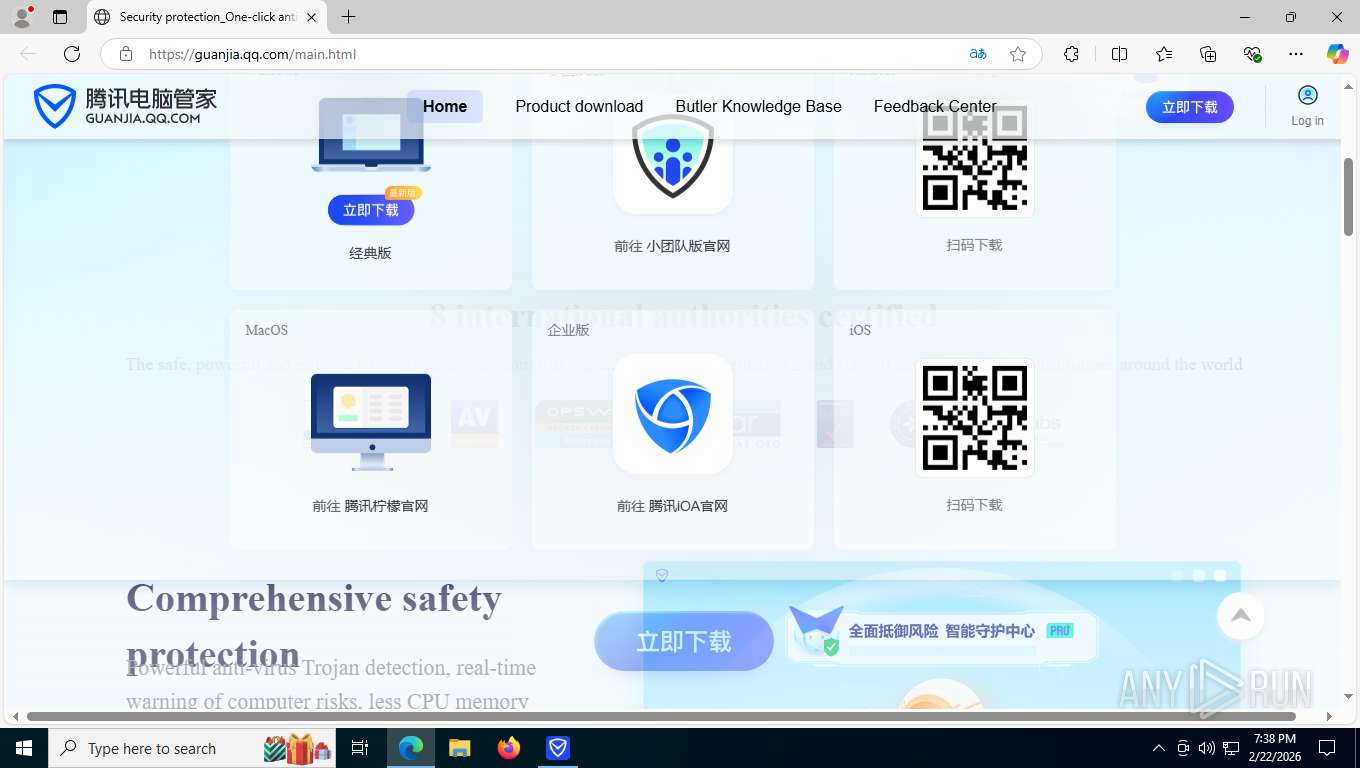Click the Tencent PC Manager logo
The height and width of the screenshot is (768, 1360).
click(125, 106)
